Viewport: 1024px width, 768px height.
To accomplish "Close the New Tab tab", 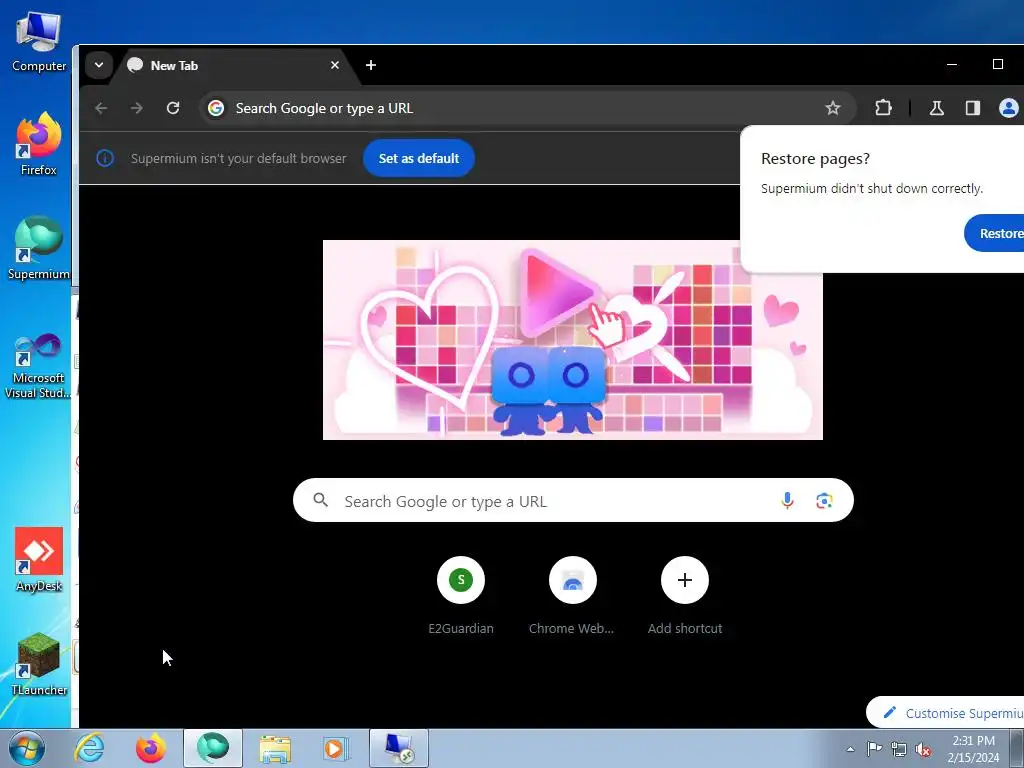I will [334, 65].
